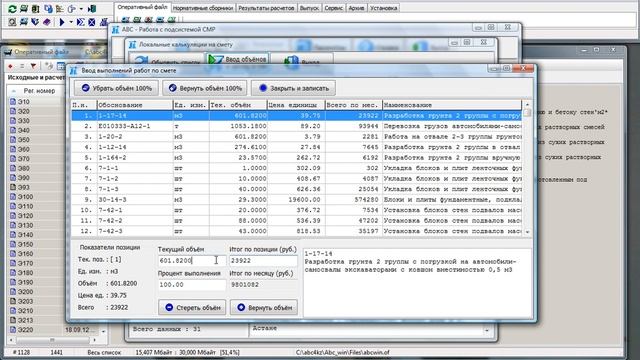The height and width of the screenshot is (360, 640).
Task: Open dropdown arrow beside hand pointer icon
Action: [x=81, y=9]
